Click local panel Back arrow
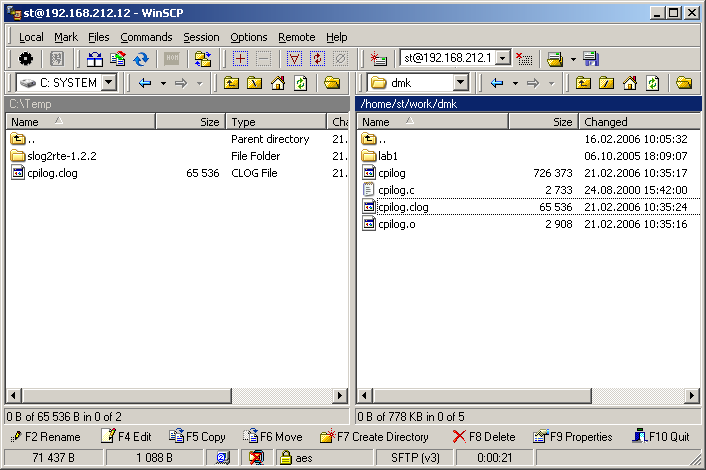The width and height of the screenshot is (706, 470). [145, 83]
